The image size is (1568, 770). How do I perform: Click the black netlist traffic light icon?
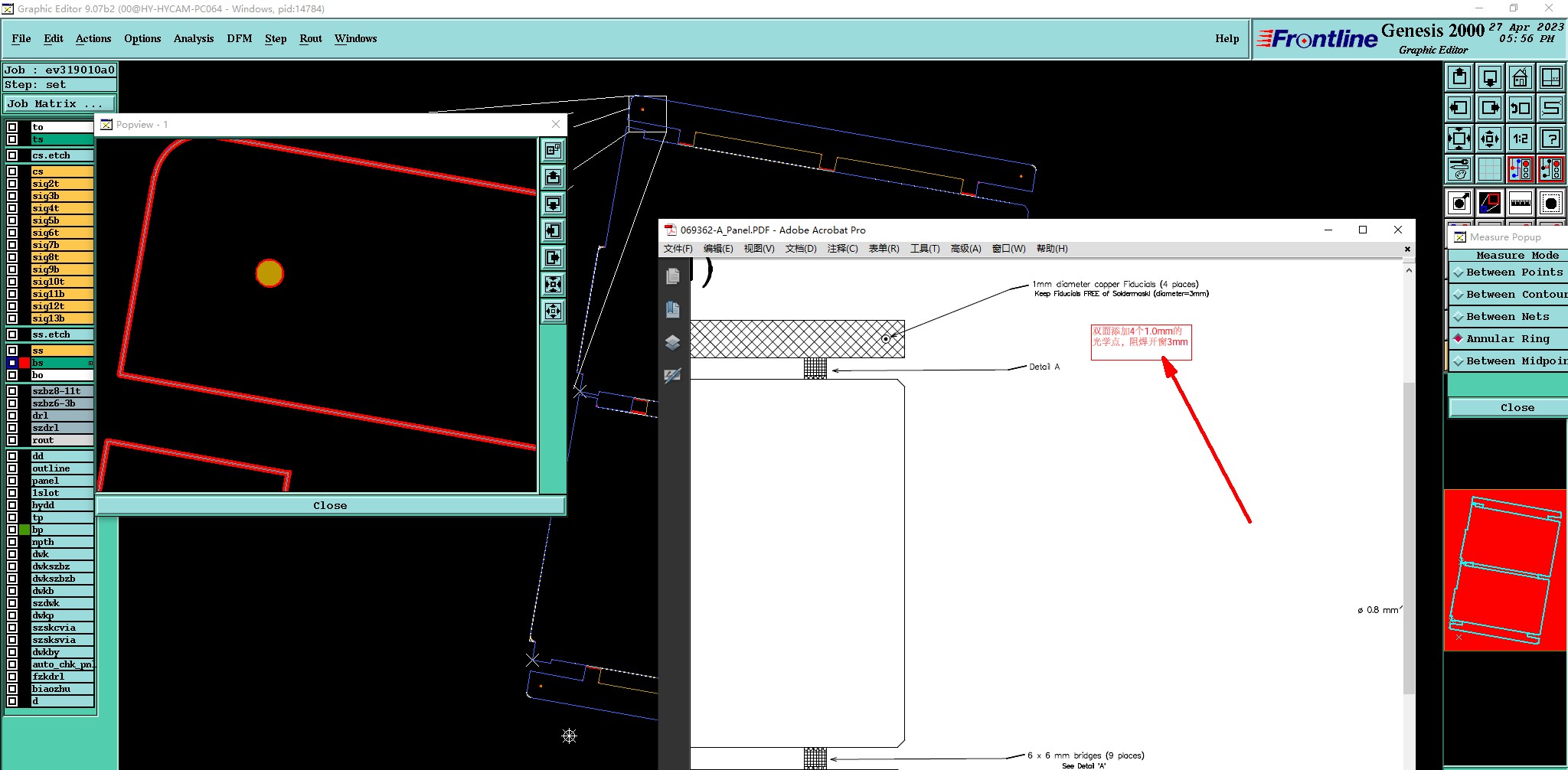[x=1551, y=168]
